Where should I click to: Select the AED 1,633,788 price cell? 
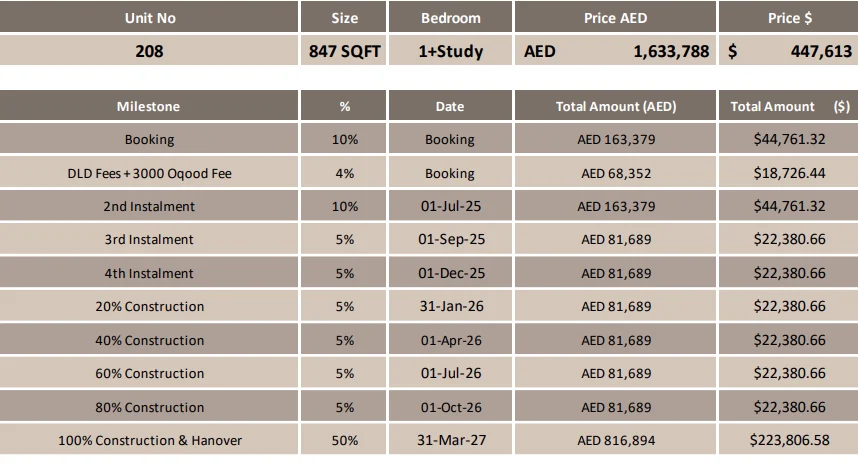coord(616,50)
